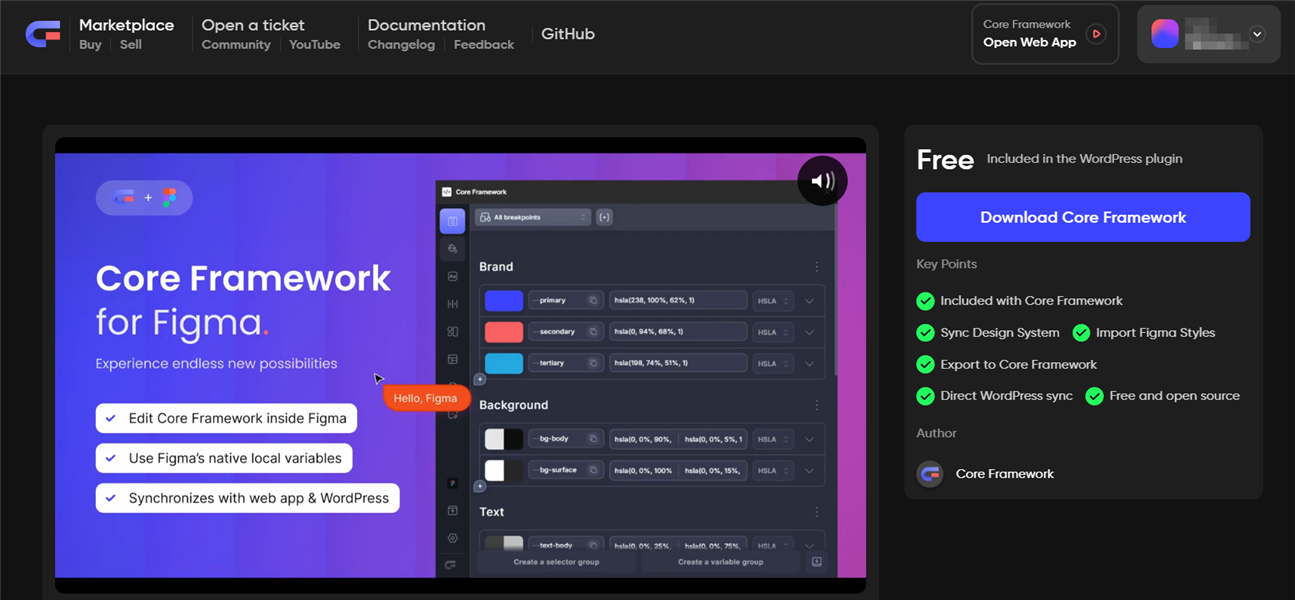Click the green check beside Included with Core Framework
The height and width of the screenshot is (600, 1295).
coord(925,301)
